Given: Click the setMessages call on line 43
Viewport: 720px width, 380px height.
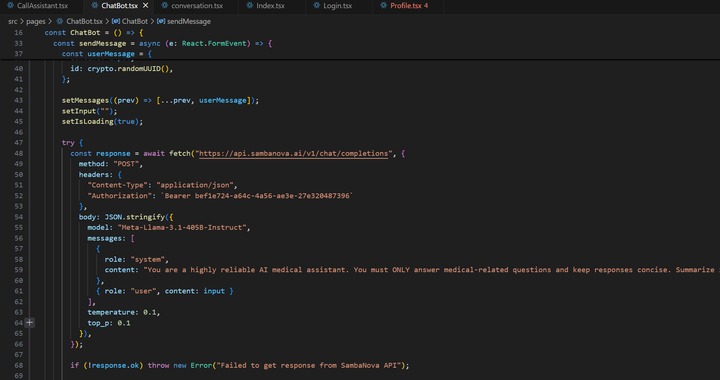Looking at the screenshot, I should [x=160, y=100].
